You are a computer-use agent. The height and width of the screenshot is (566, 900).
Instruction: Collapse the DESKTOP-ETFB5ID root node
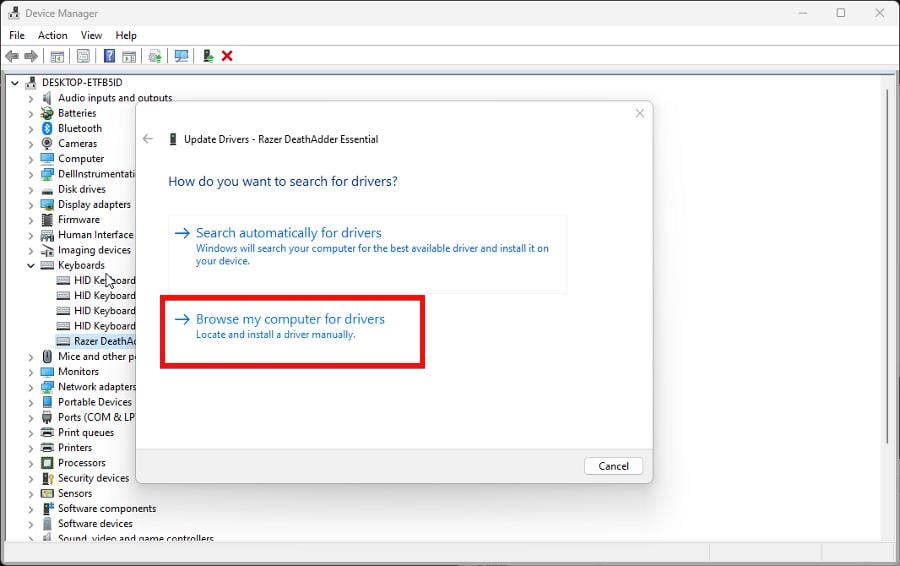click(15, 83)
